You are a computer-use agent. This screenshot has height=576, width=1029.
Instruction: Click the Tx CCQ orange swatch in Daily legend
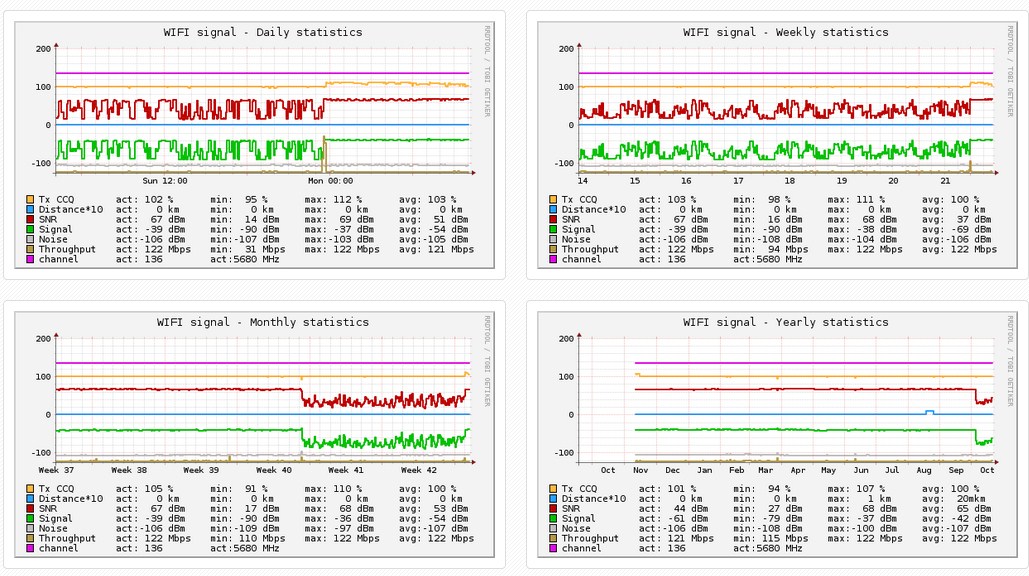(x=30, y=199)
